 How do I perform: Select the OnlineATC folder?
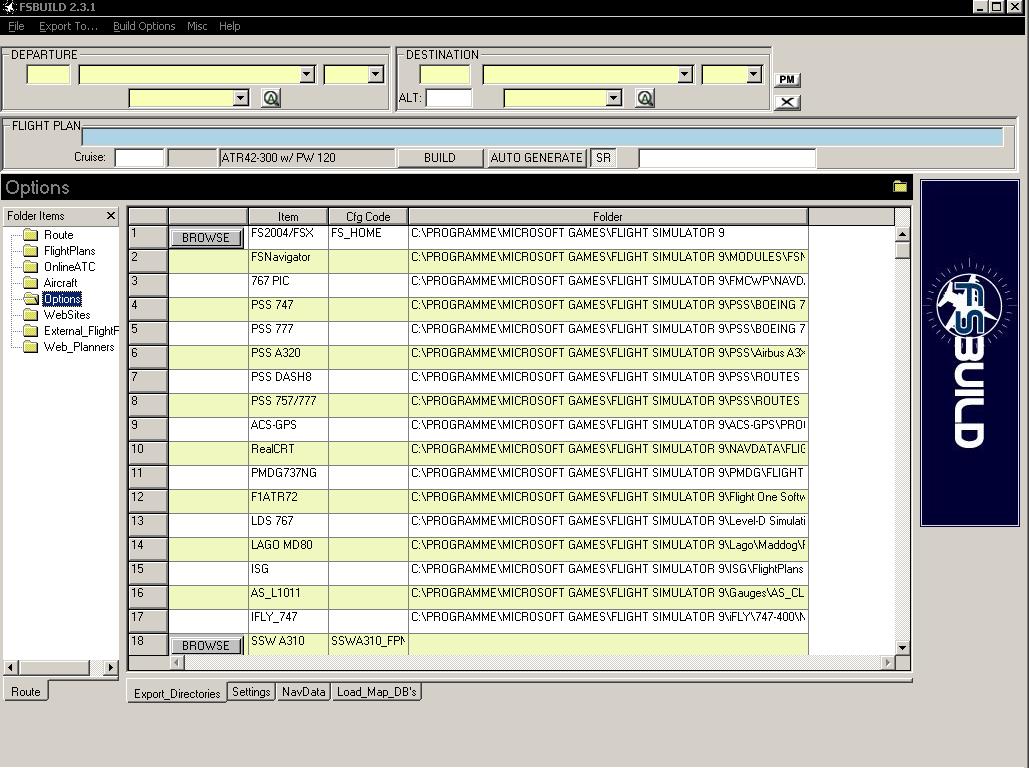coord(70,267)
